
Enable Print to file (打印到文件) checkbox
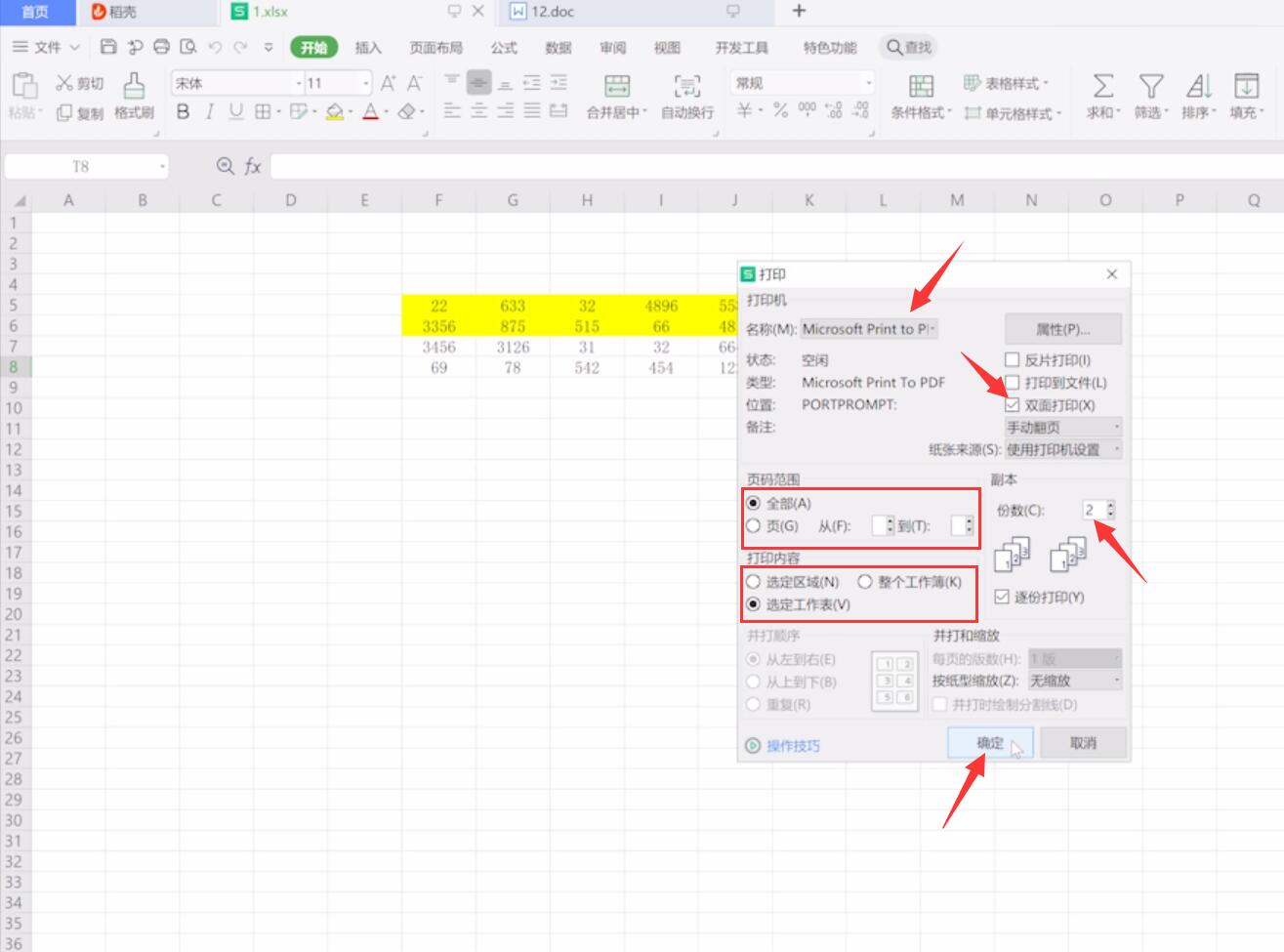[1012, 383]
